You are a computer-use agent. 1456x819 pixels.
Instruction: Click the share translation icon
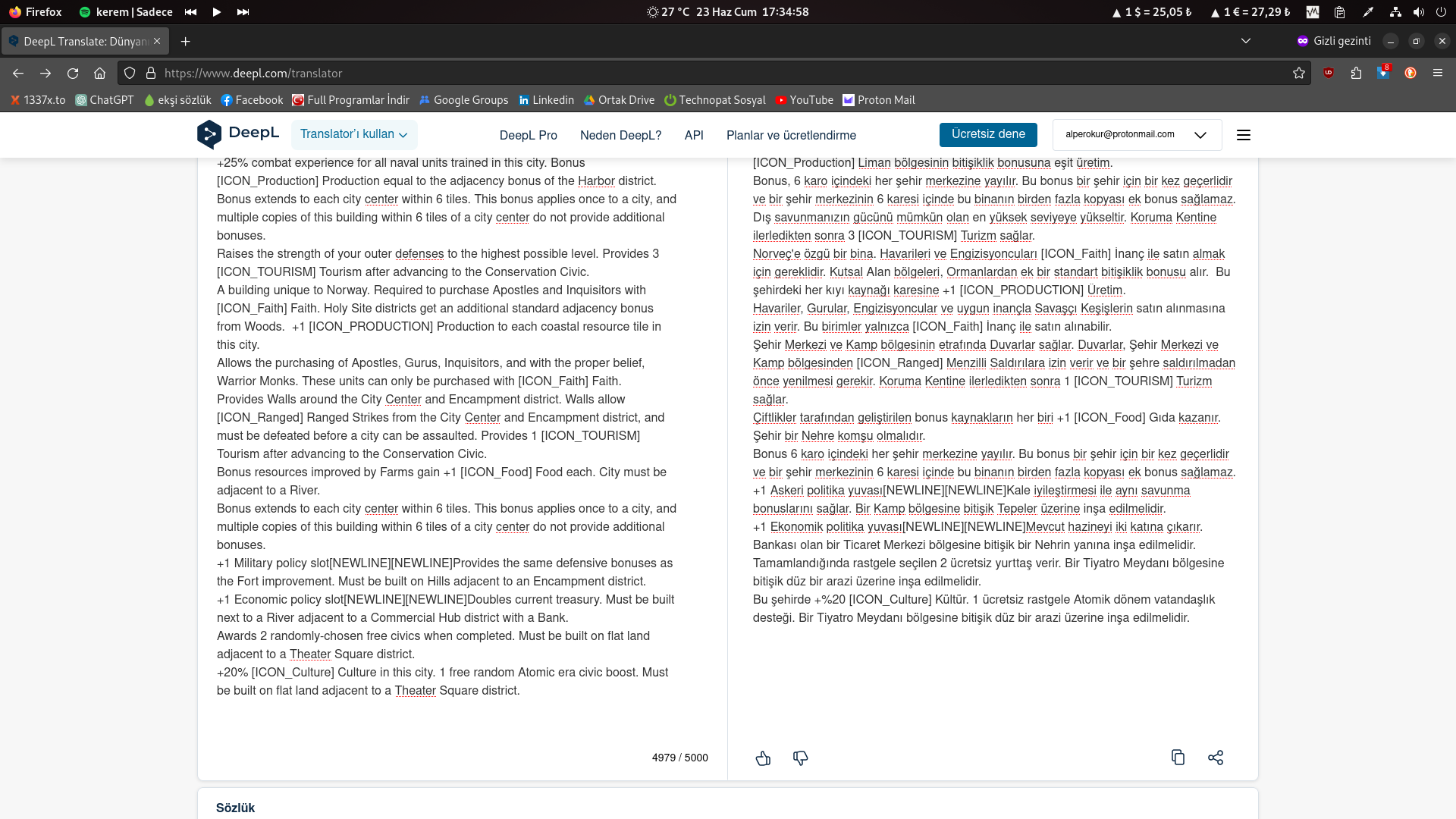pyautogui.click(x=1216, y=758)
